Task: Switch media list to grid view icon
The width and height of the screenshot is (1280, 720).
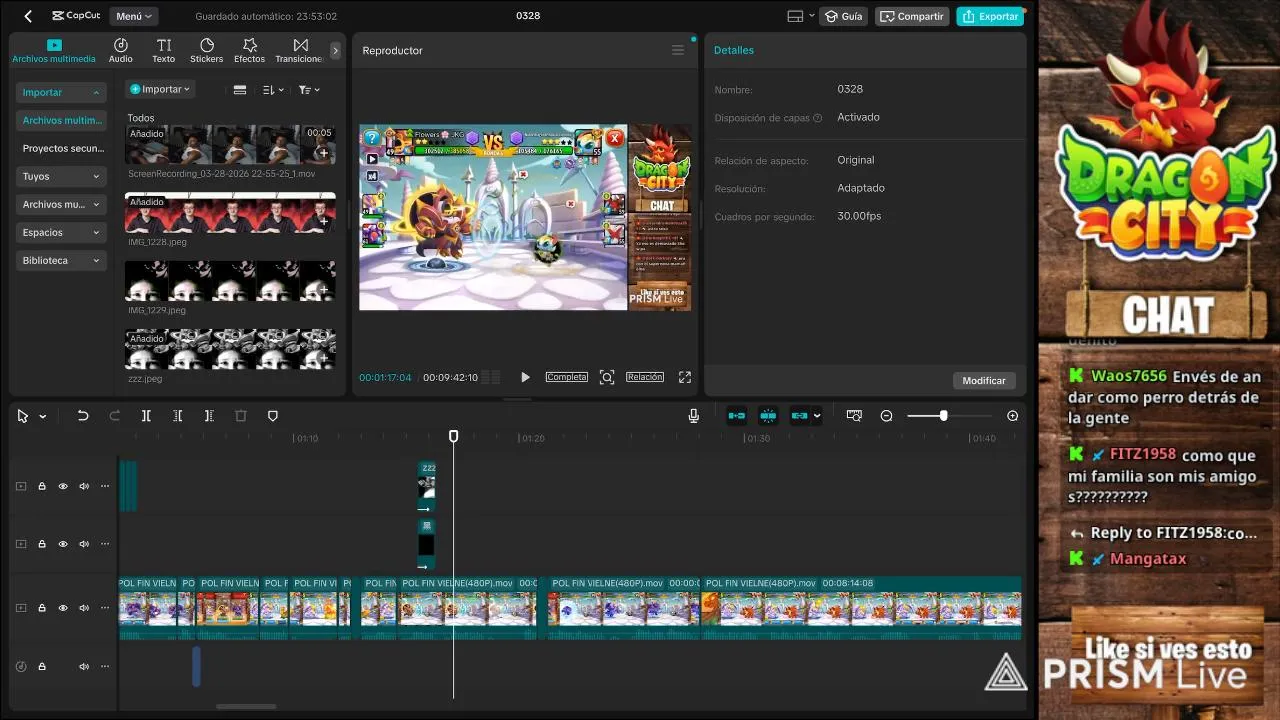Action: tap(240, 90)
